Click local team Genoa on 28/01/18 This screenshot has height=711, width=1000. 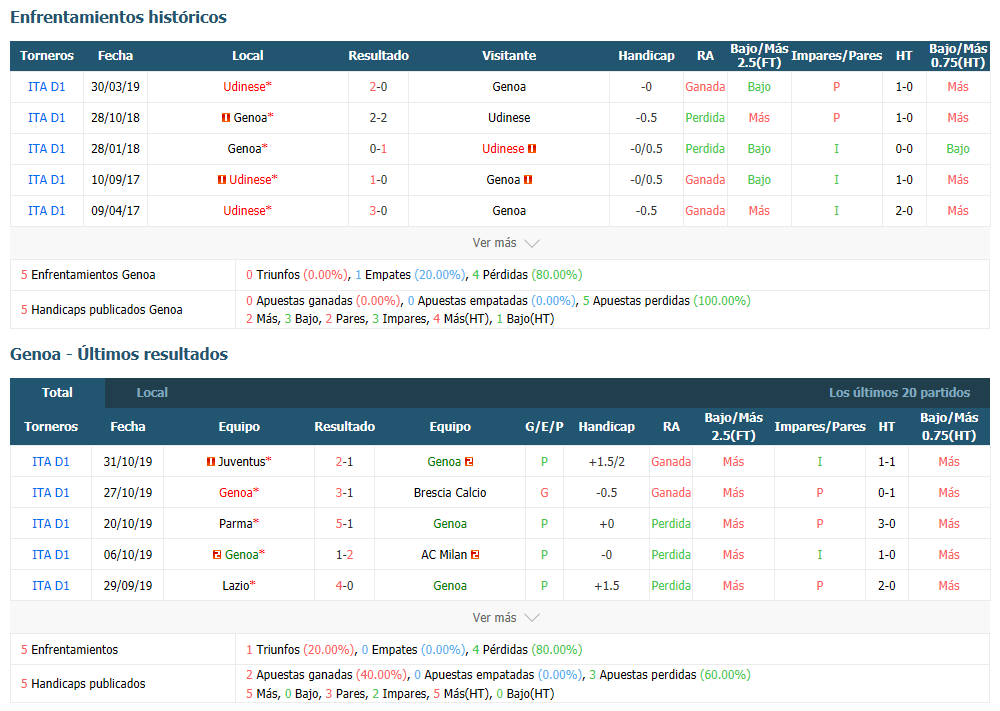point(245,149)
